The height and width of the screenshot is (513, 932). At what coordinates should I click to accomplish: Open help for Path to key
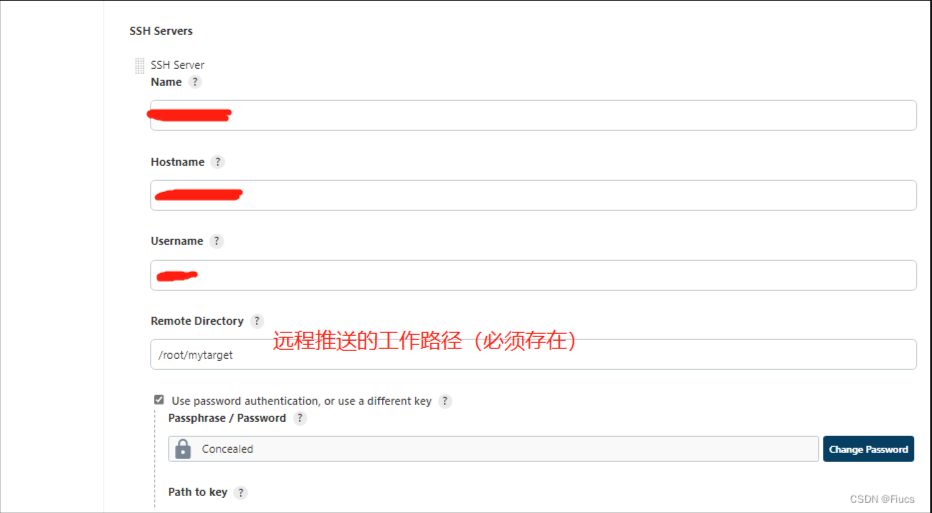pyautogui.click(x=240, y=492)
